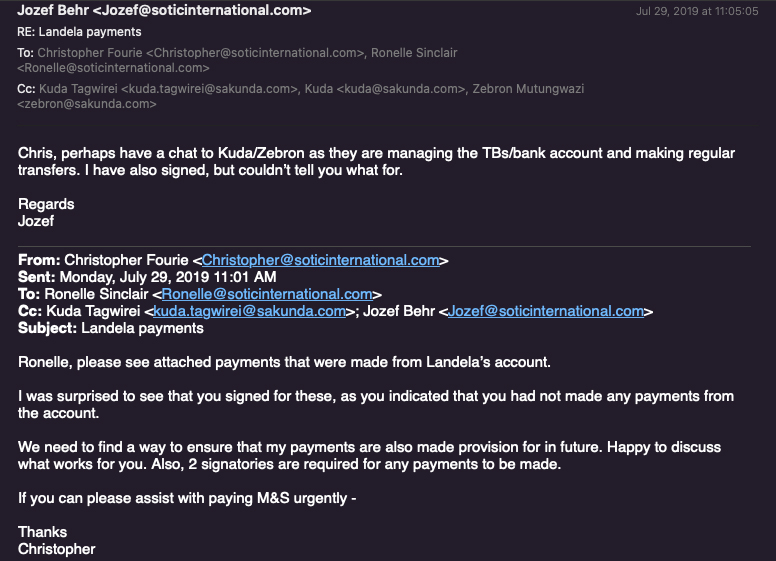This screenshot has height=561, width=776.
Task: Click Ronelle@soticinternational.com link in quoted To line
Action: tap(267, 294)
